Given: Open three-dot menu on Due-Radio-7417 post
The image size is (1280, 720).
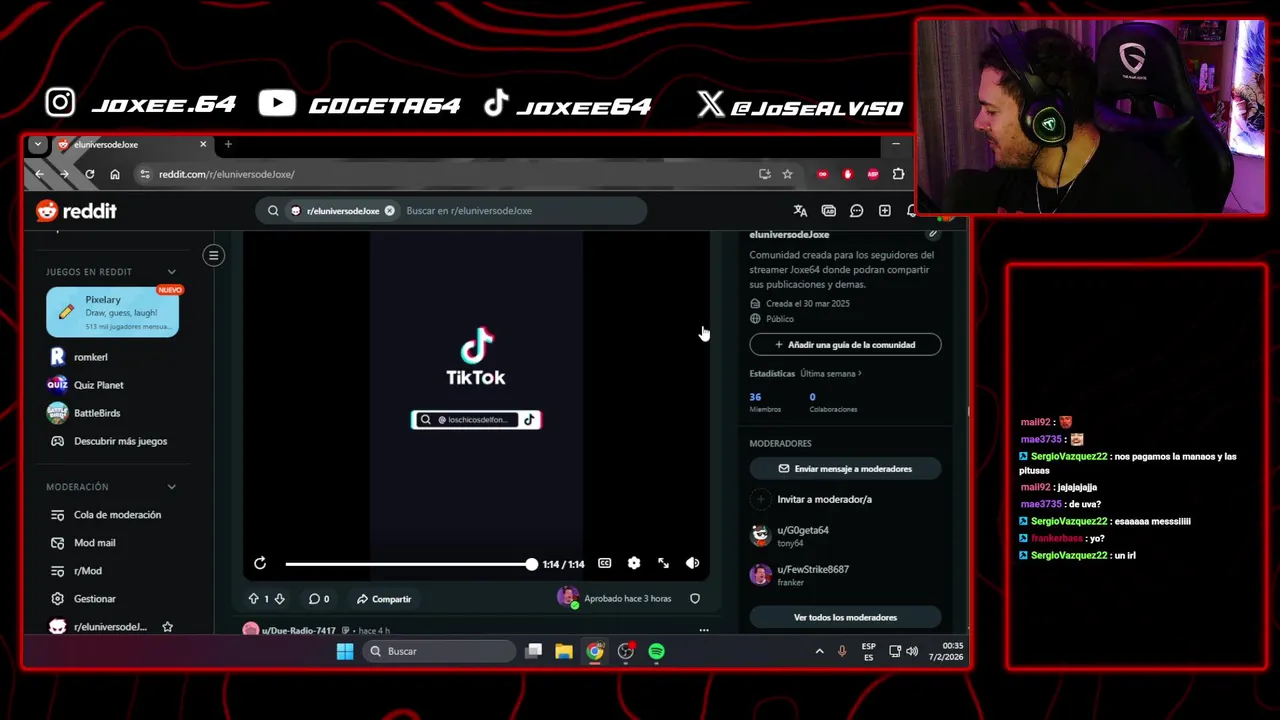Looking at the screenshot, I should 704,631.
